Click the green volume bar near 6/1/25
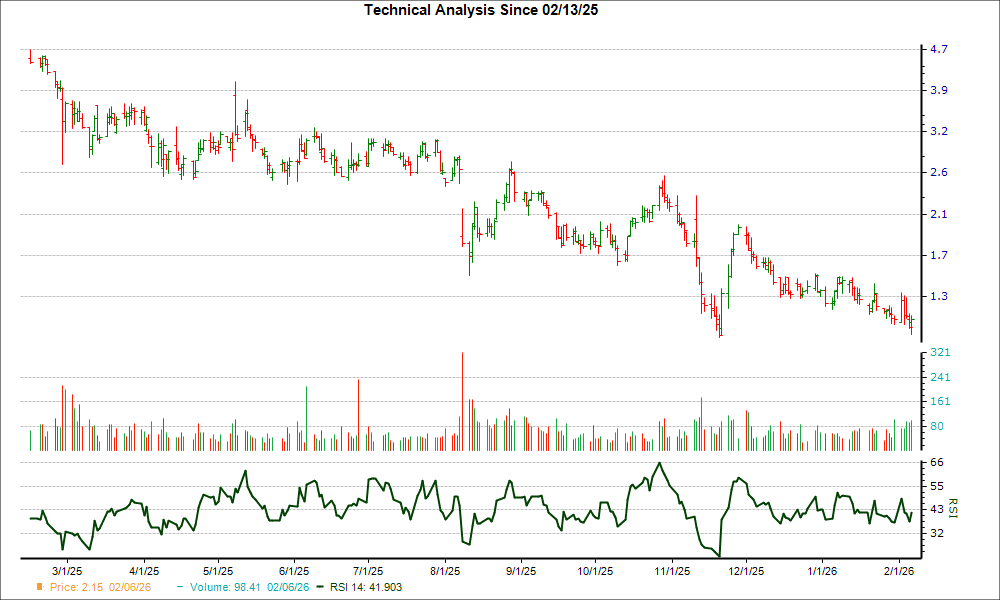Screen dimensions: 1000x600 click(306, 410)
